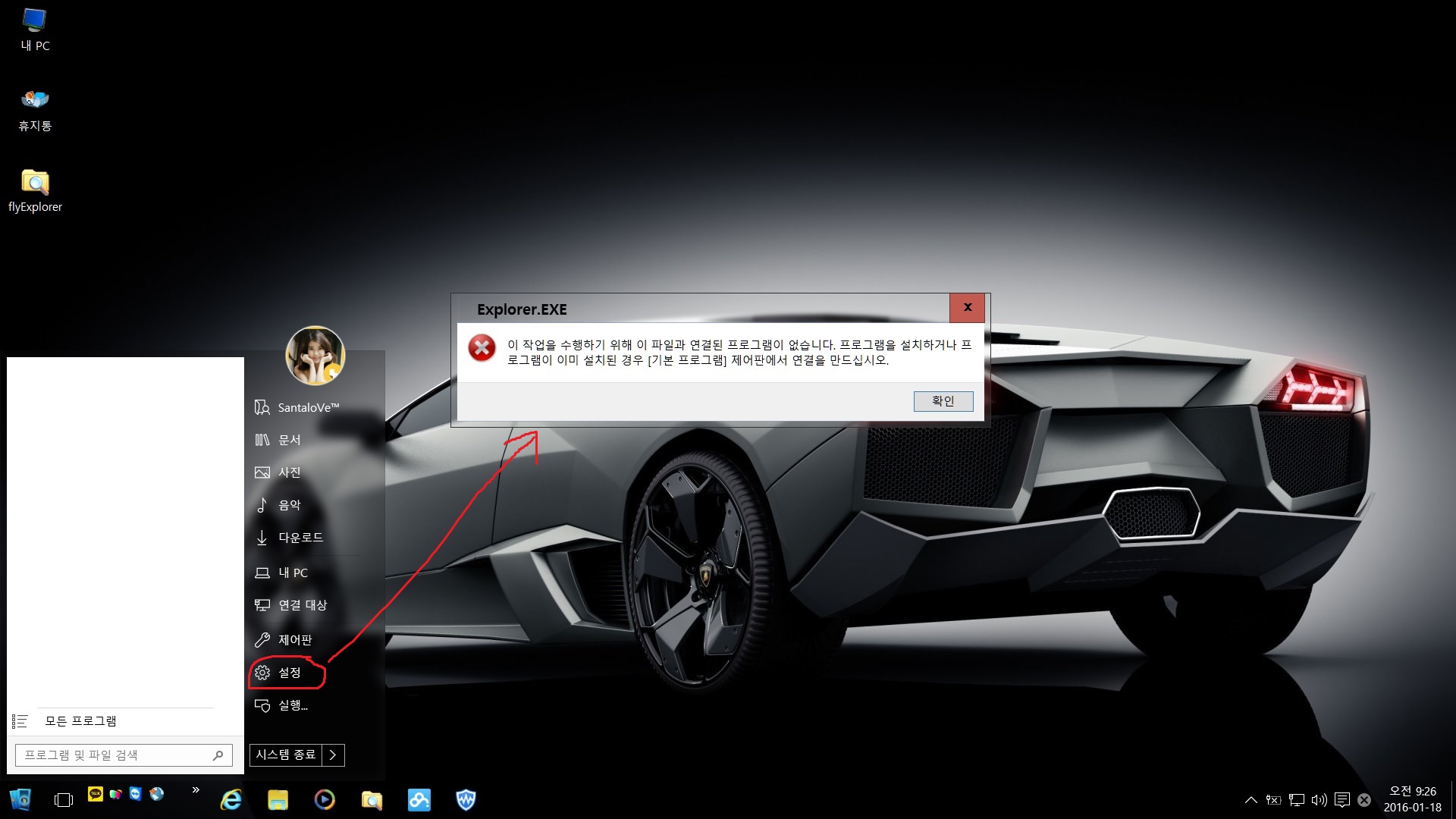Image resolution: width=1456 pixels, height=819 pixels.
Task: Click the search magnifier icon
Action: (218, 755)
